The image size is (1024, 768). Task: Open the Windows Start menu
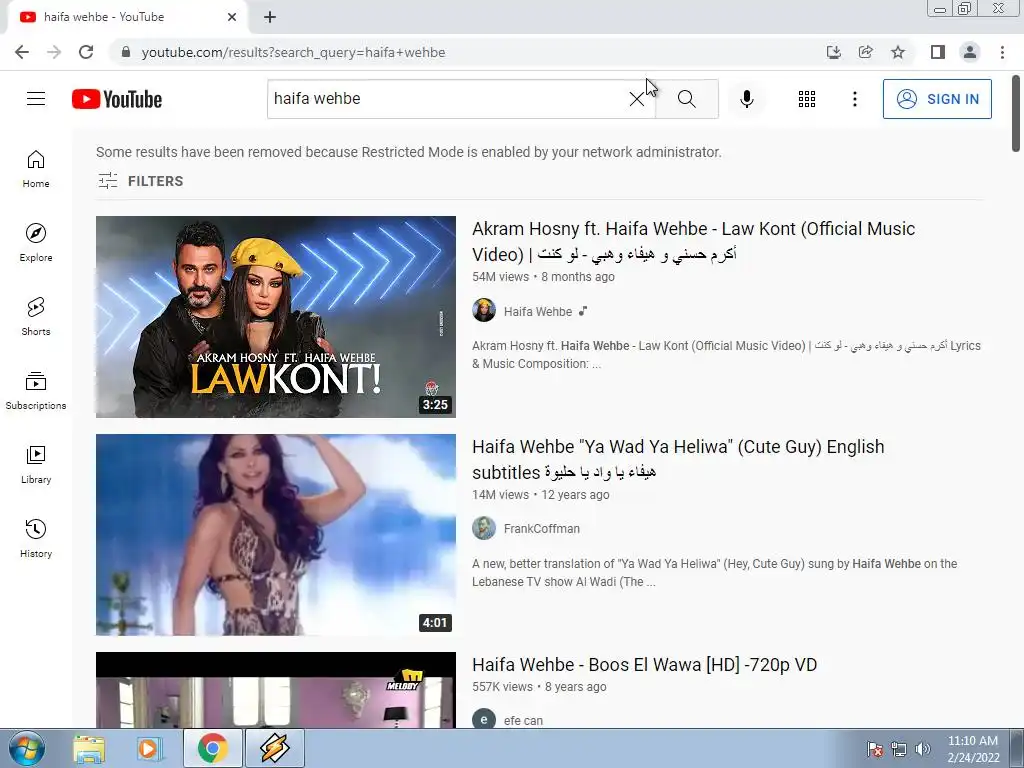point(26,748)
